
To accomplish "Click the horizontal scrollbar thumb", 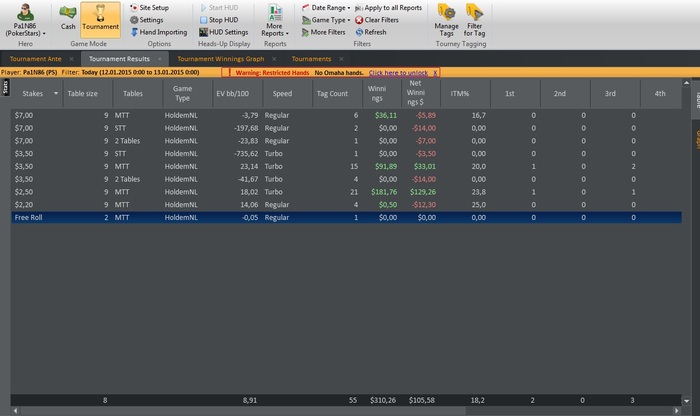I will tap(243, 411).
